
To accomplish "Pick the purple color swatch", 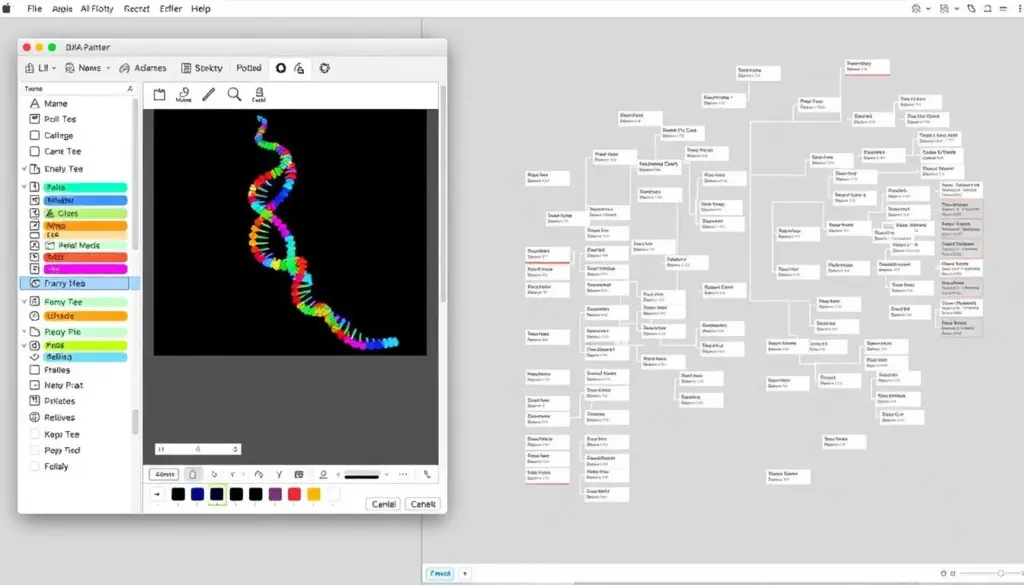I will coord(275,494).
